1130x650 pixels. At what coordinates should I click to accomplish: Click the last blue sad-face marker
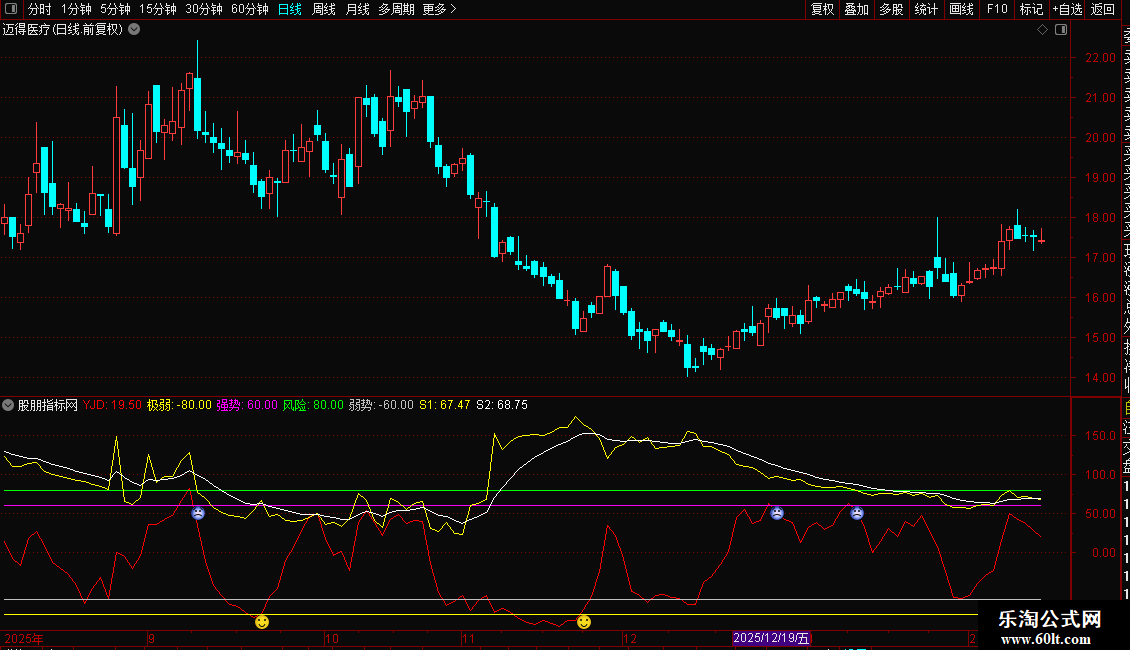click(x=857, y=513)
